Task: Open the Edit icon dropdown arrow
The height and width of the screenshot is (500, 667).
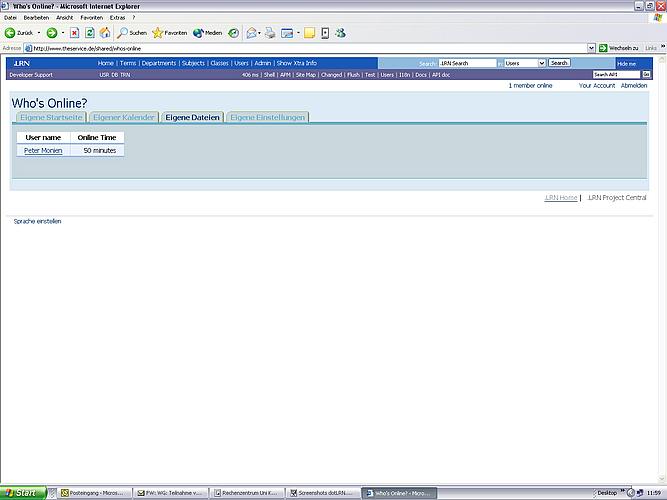Action: pos(298,33)
